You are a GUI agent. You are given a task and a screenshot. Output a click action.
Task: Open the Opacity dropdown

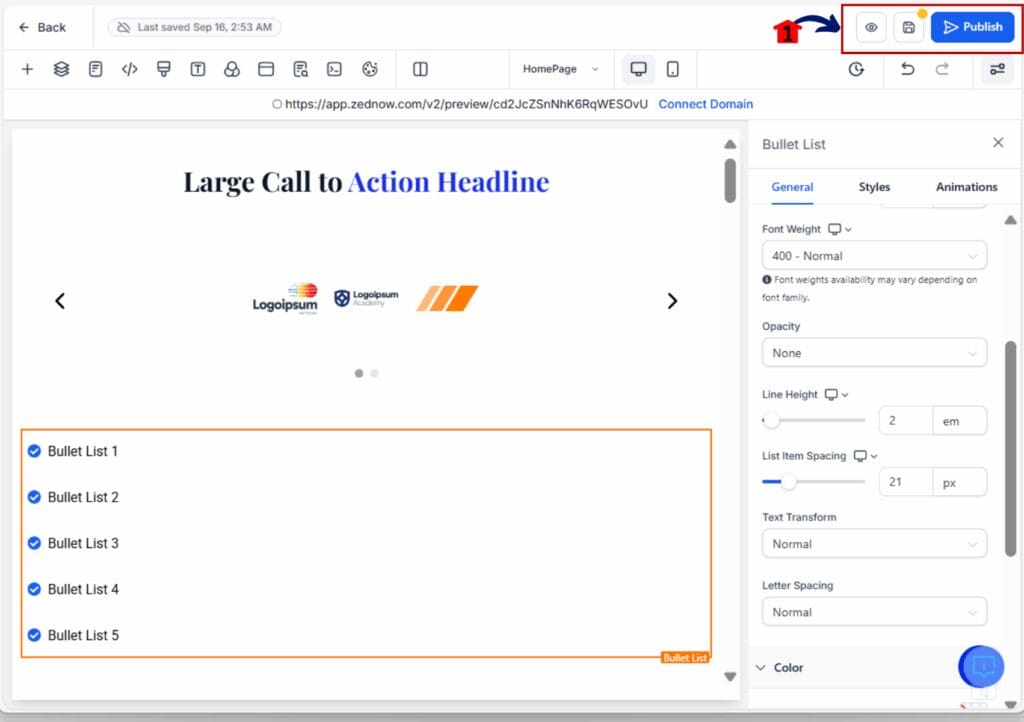pos(874,353)
